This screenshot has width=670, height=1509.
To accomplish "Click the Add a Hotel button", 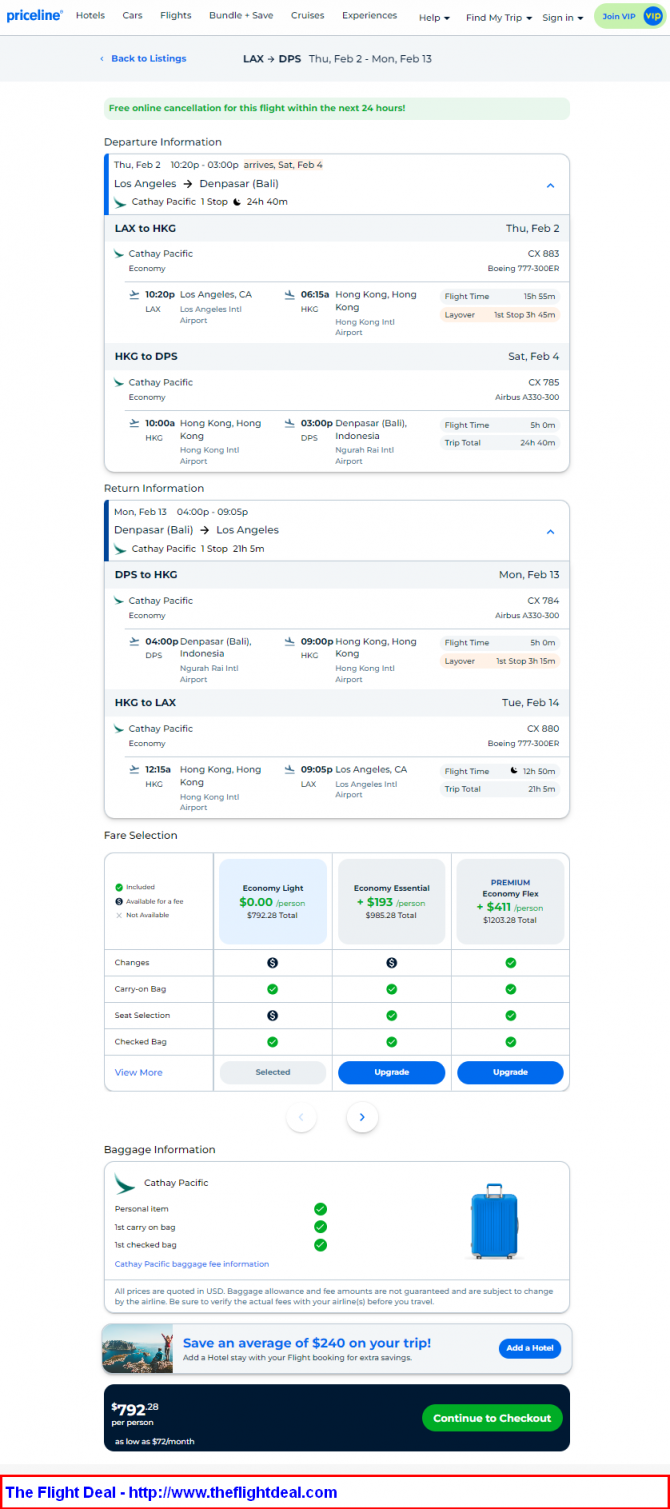I will (530, 1348).
